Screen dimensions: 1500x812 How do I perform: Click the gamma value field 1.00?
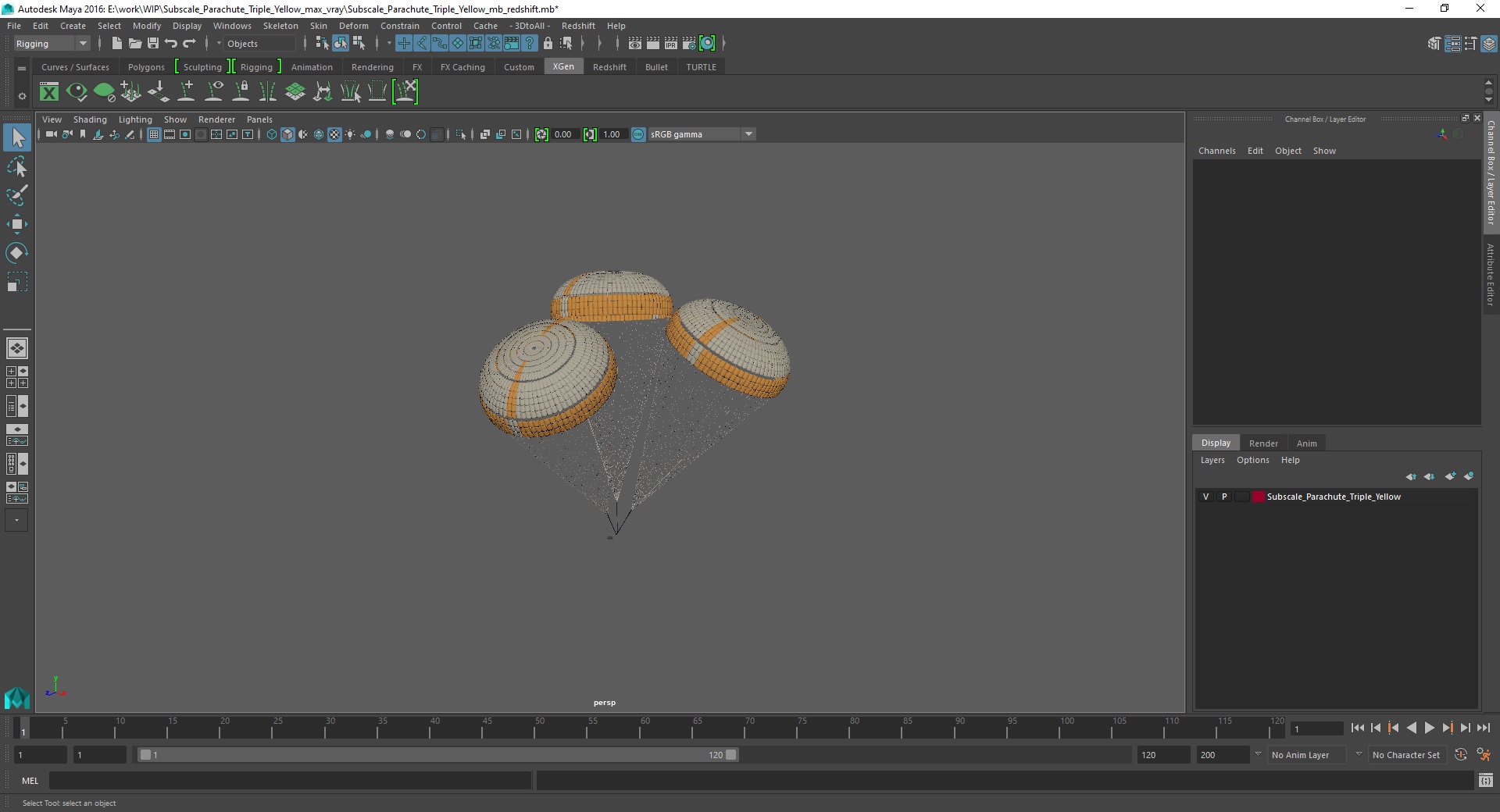coord(612,134)
